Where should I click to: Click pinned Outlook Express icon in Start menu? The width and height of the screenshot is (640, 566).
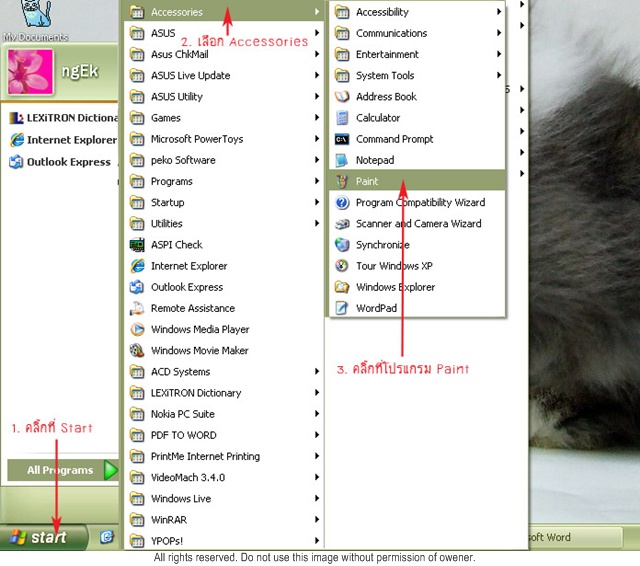pyautogui.click(x=16, y=162)
